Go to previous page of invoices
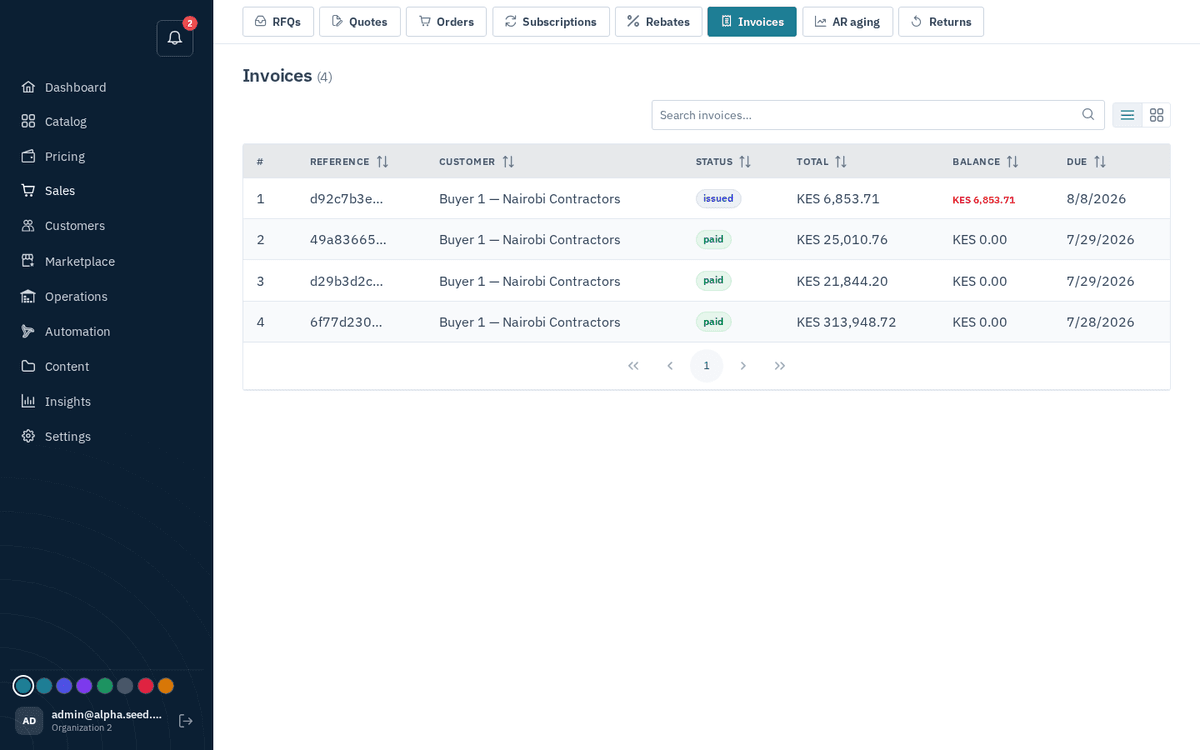This screenshot has width=1200, height=750. (670, 366)
